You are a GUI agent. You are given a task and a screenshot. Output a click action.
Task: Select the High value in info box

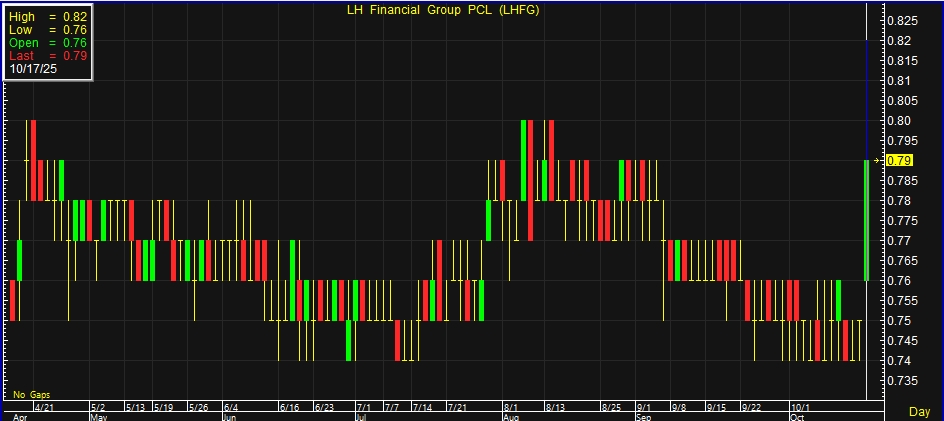click(x=77, y=18)
